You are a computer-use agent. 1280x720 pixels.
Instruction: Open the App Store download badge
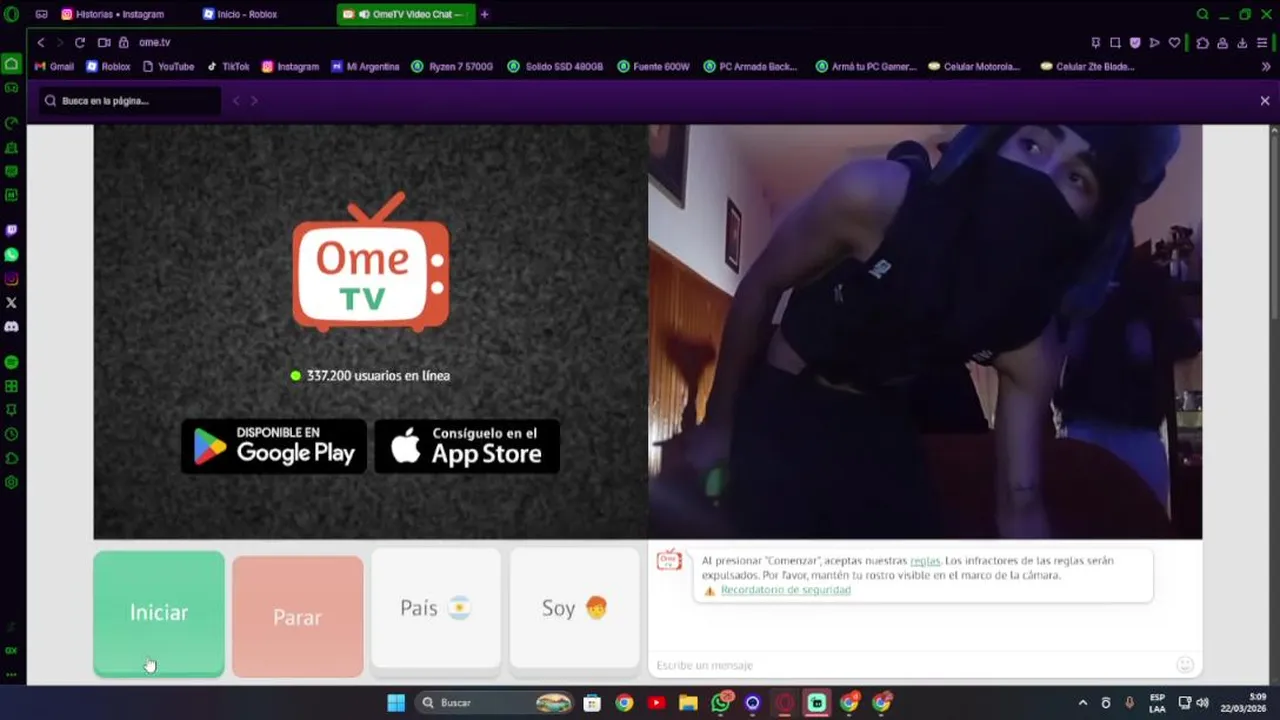point(467,446)
